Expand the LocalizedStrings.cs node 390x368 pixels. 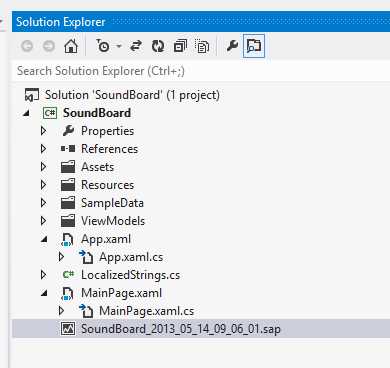pyautogui.click(x=43, y=275)
